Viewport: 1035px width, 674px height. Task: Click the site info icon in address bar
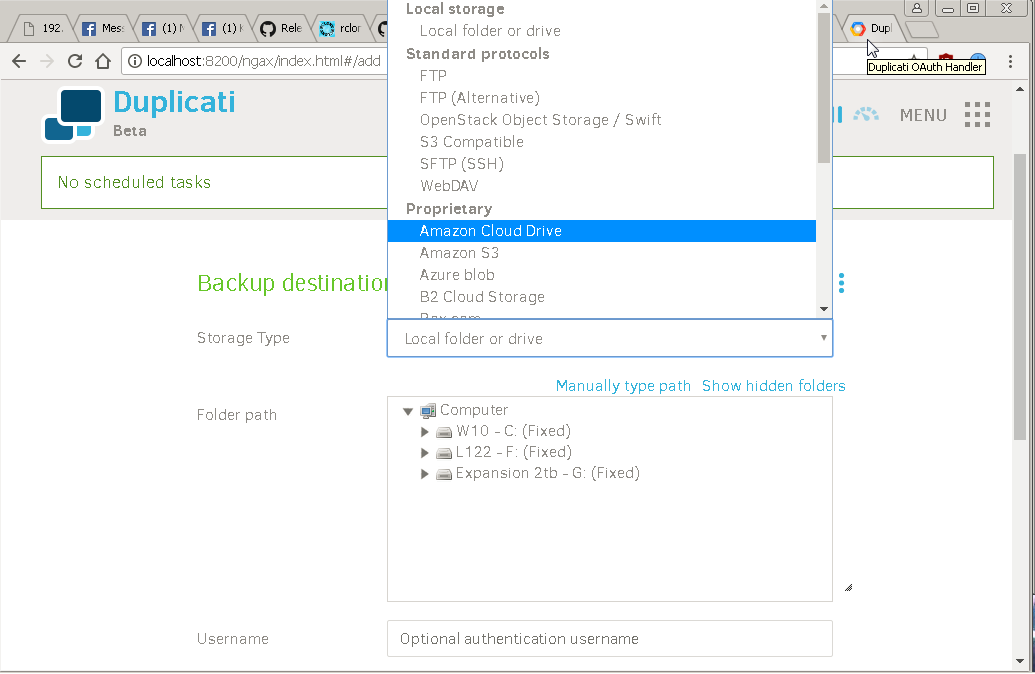pyautogui.click(x=135, y=61)
